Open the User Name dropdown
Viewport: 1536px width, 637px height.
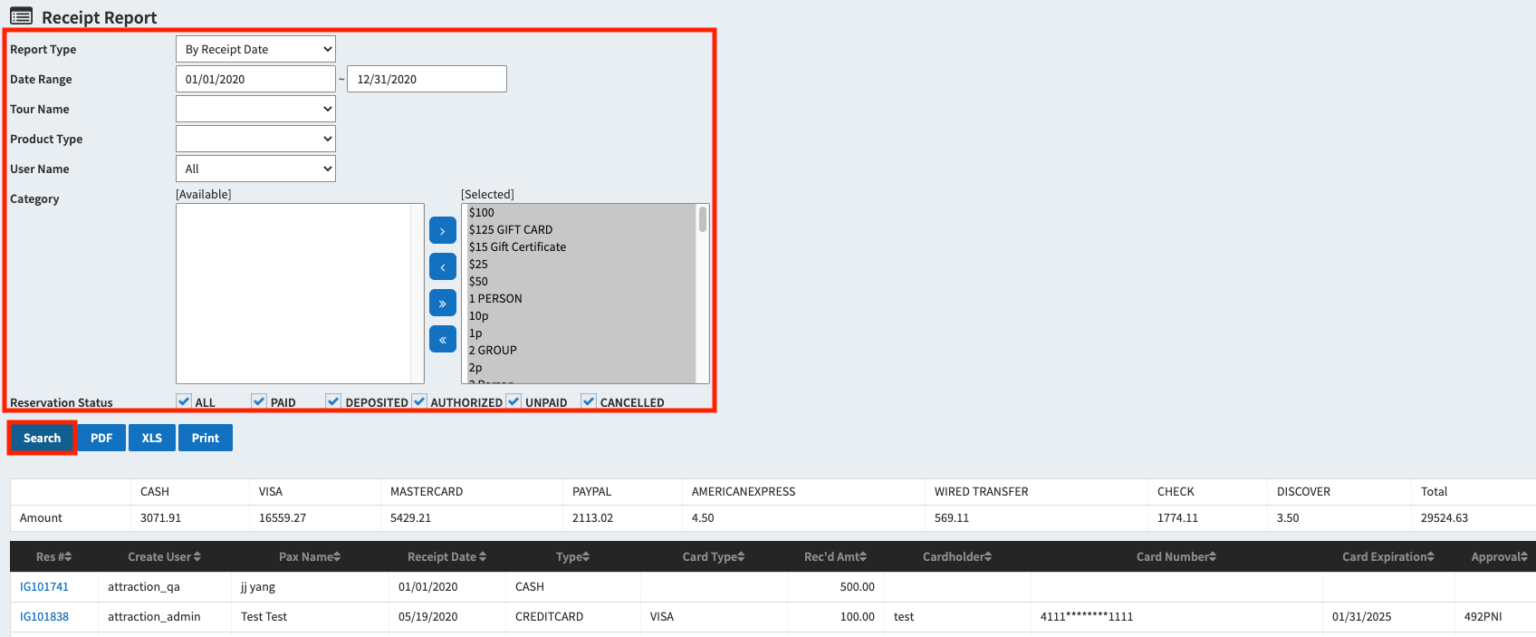click(255, 169)
